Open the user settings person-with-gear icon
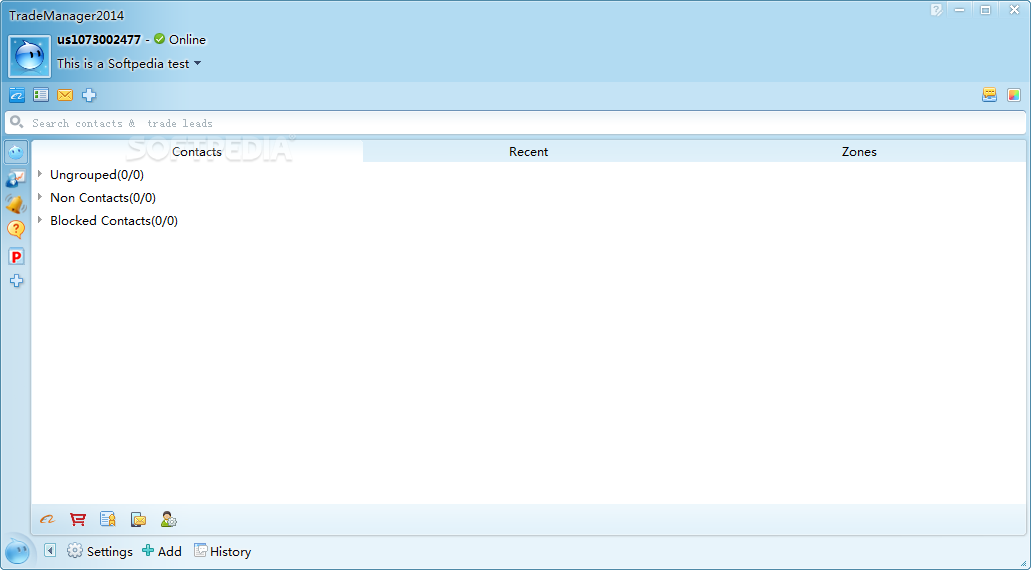This screenshot has height=570, width=1031. 169,519
